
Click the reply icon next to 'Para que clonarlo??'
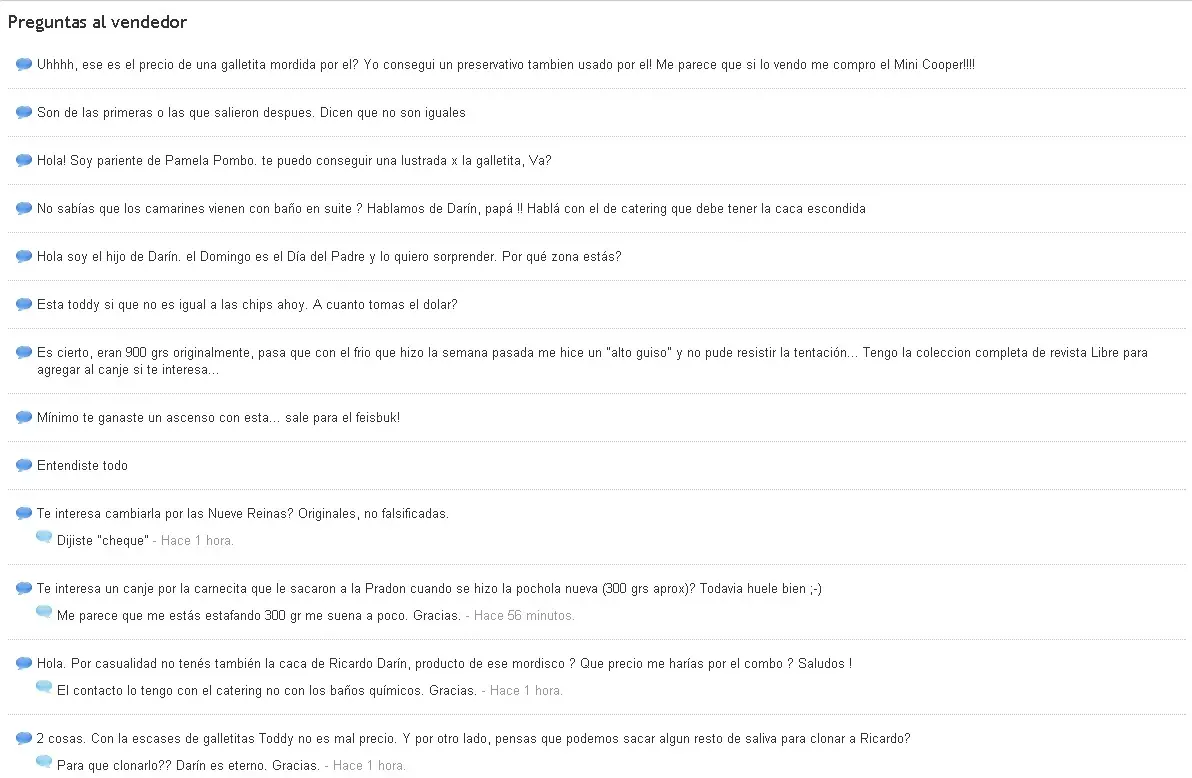44,763
